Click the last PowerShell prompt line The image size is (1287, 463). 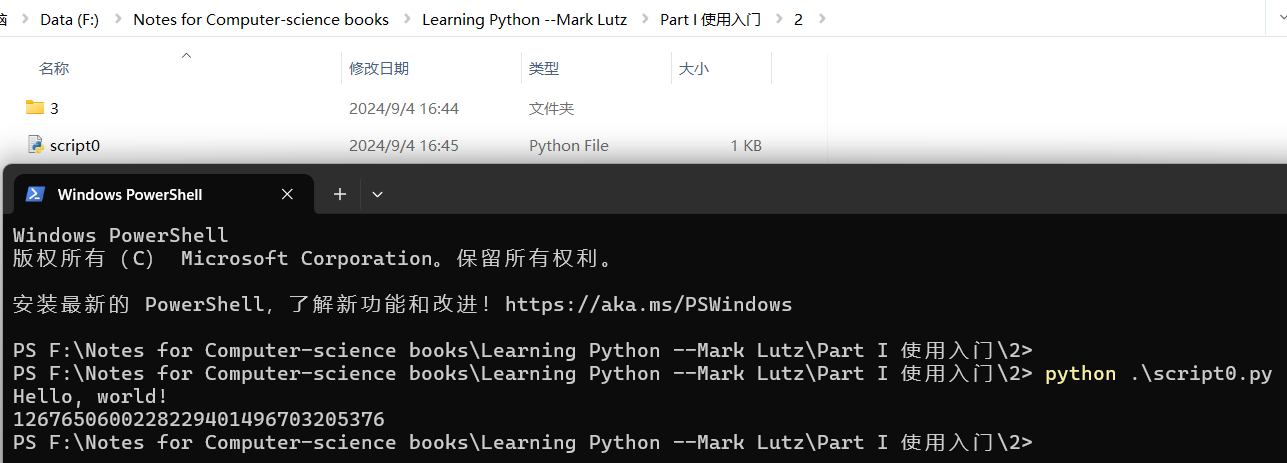click(x=522, y=442)
